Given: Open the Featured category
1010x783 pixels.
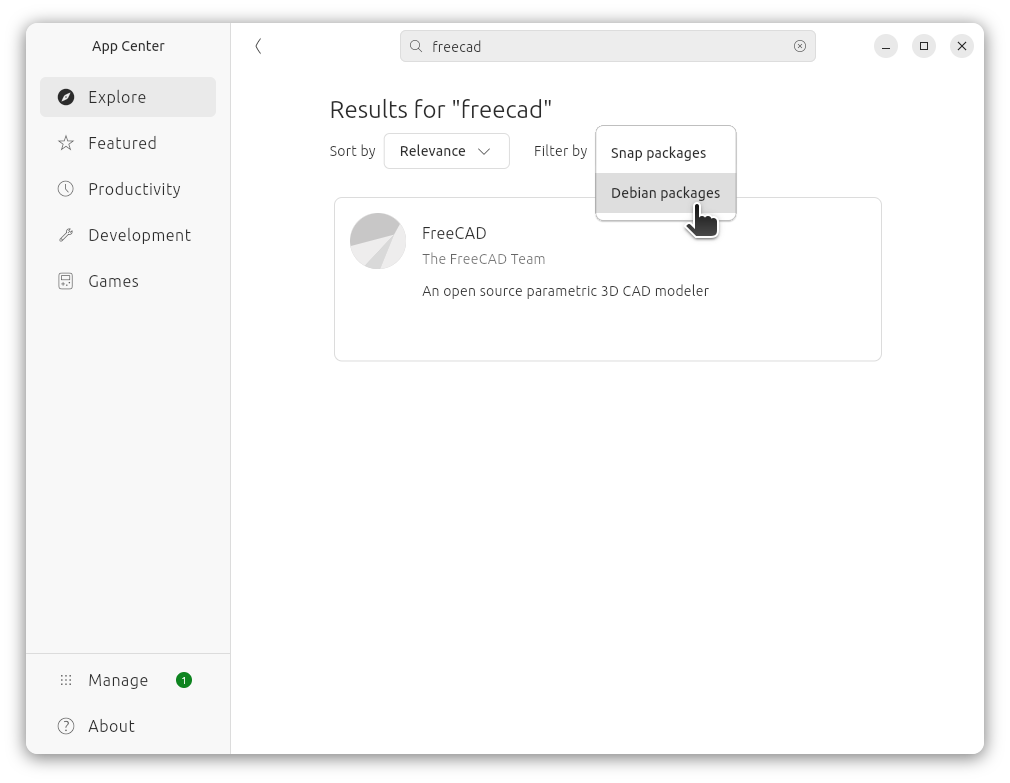Looking at the screenshot, I should (128, 143).
